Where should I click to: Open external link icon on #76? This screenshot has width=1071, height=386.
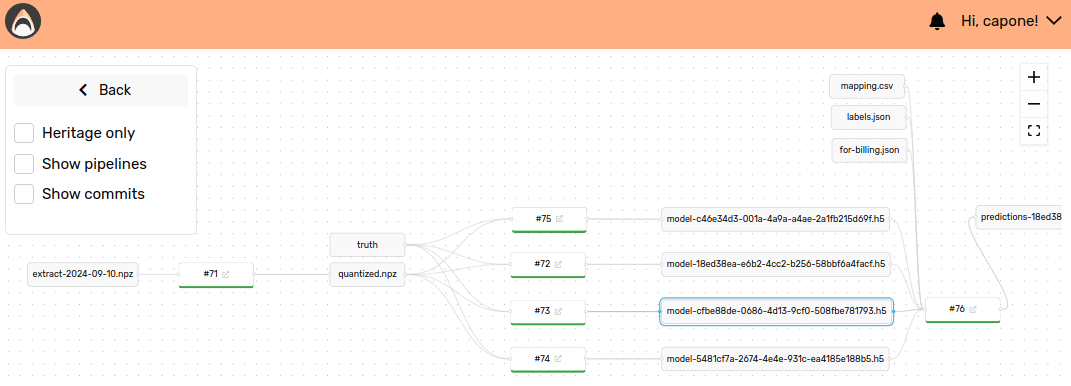(x=973, y=309)
